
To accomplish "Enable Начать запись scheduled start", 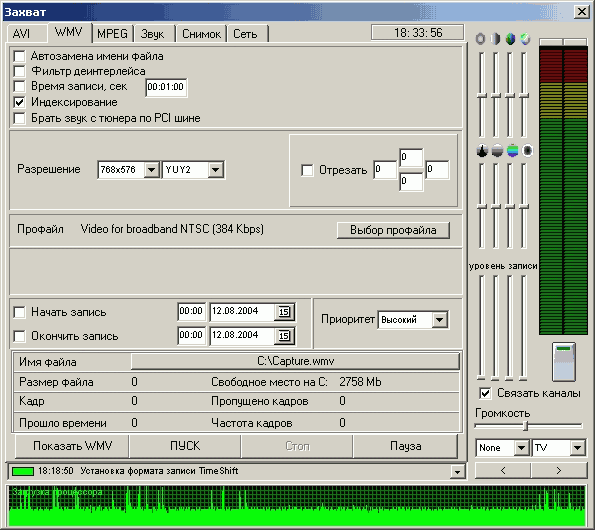I will click(x=19, y=312).
